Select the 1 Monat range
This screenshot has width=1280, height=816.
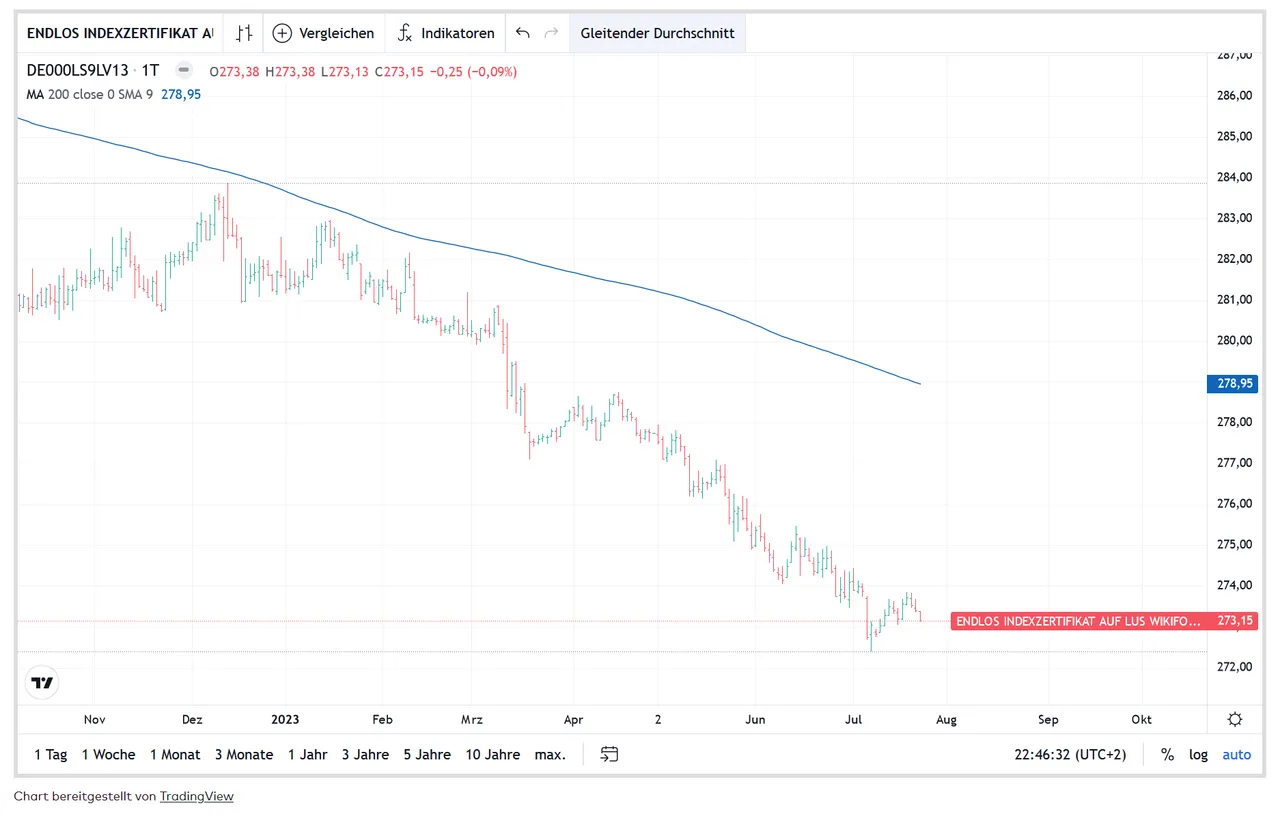pyautogui.click(x=175, y=755)
